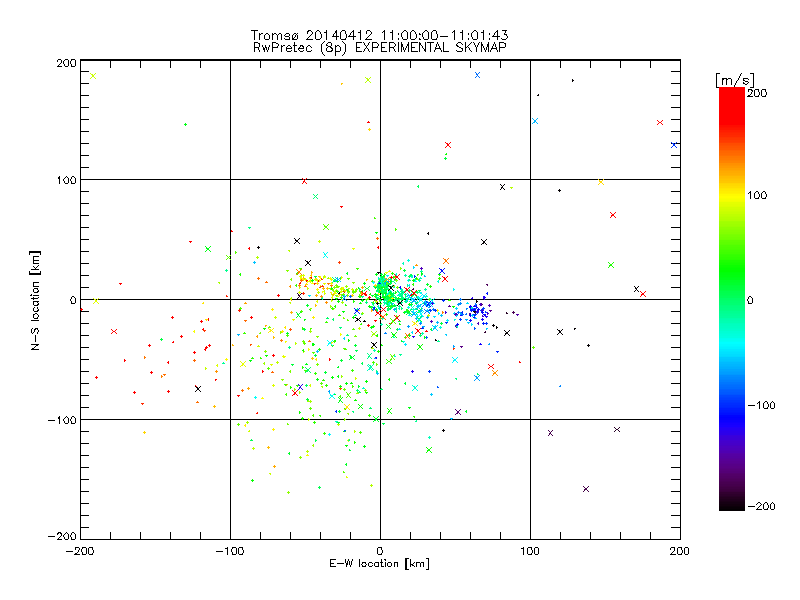
Task: Click the '0' label on the N-S axis
Action: pos(73,300)
